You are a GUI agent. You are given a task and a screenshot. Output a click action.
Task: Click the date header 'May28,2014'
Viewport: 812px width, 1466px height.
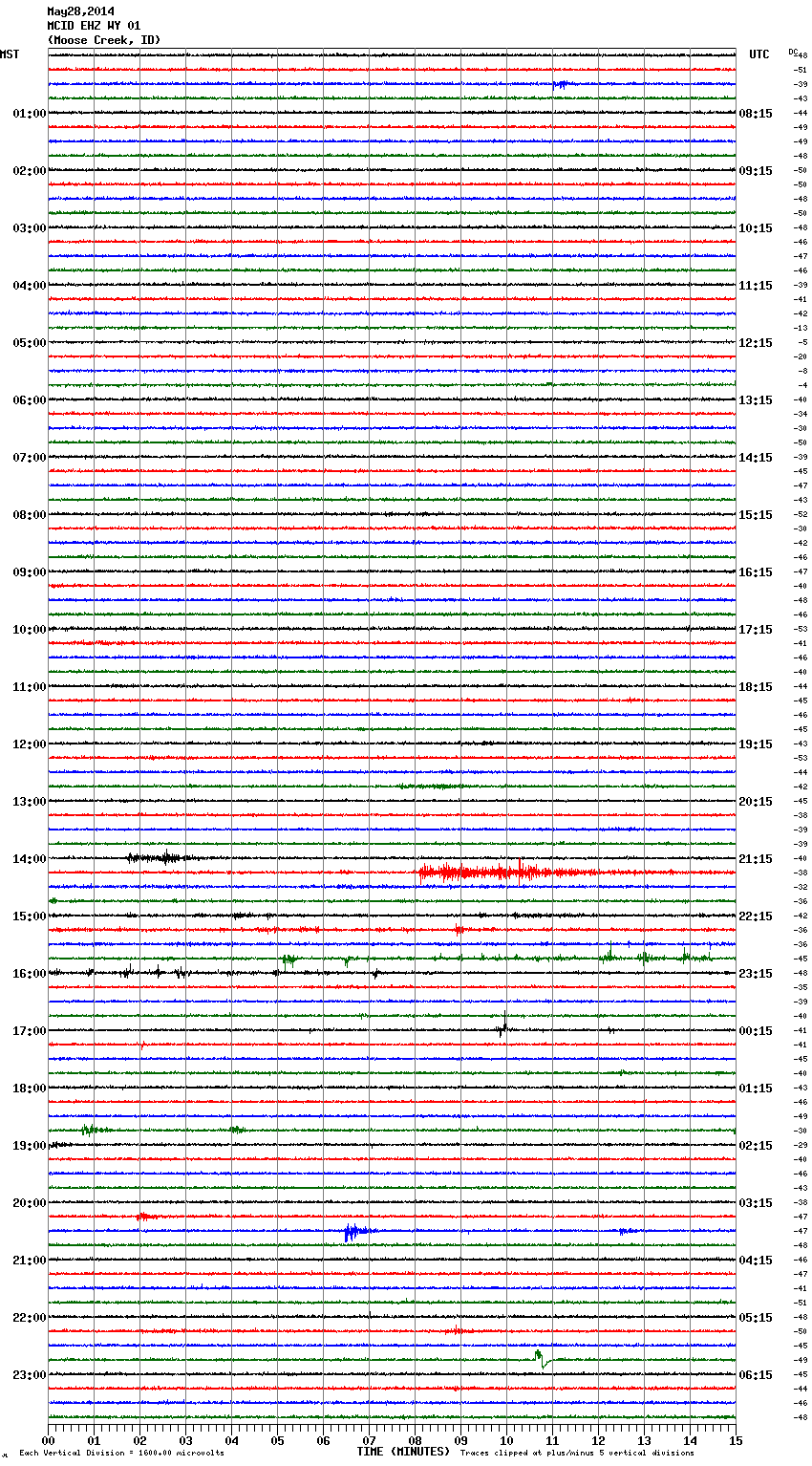click(x=80, y=11)
